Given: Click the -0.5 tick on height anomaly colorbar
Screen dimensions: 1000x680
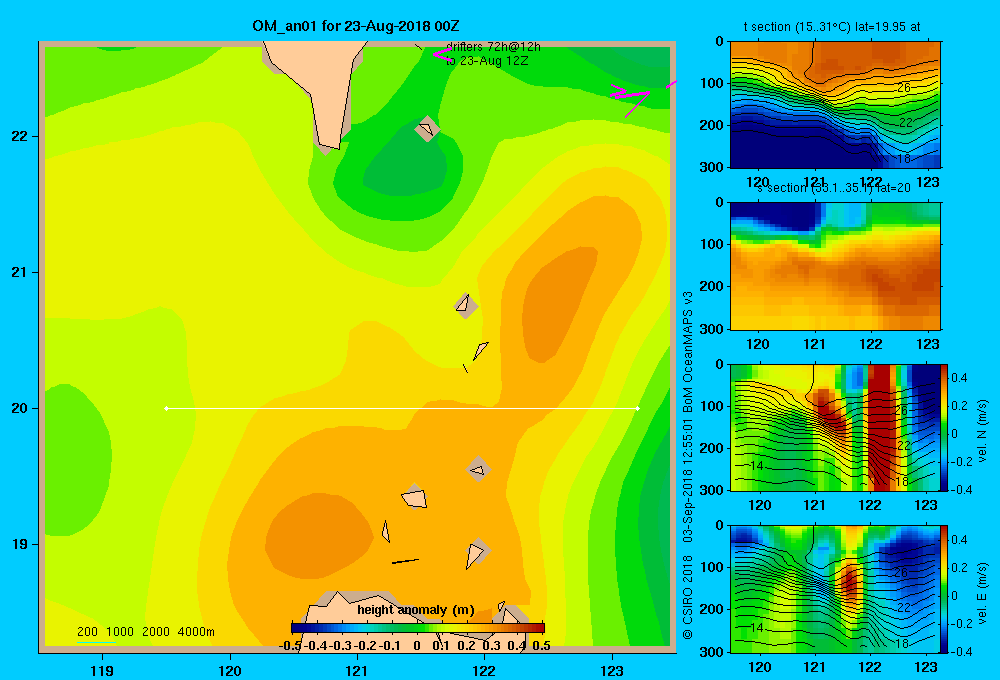Looking at the screenshot, I should tap(290, 646).
